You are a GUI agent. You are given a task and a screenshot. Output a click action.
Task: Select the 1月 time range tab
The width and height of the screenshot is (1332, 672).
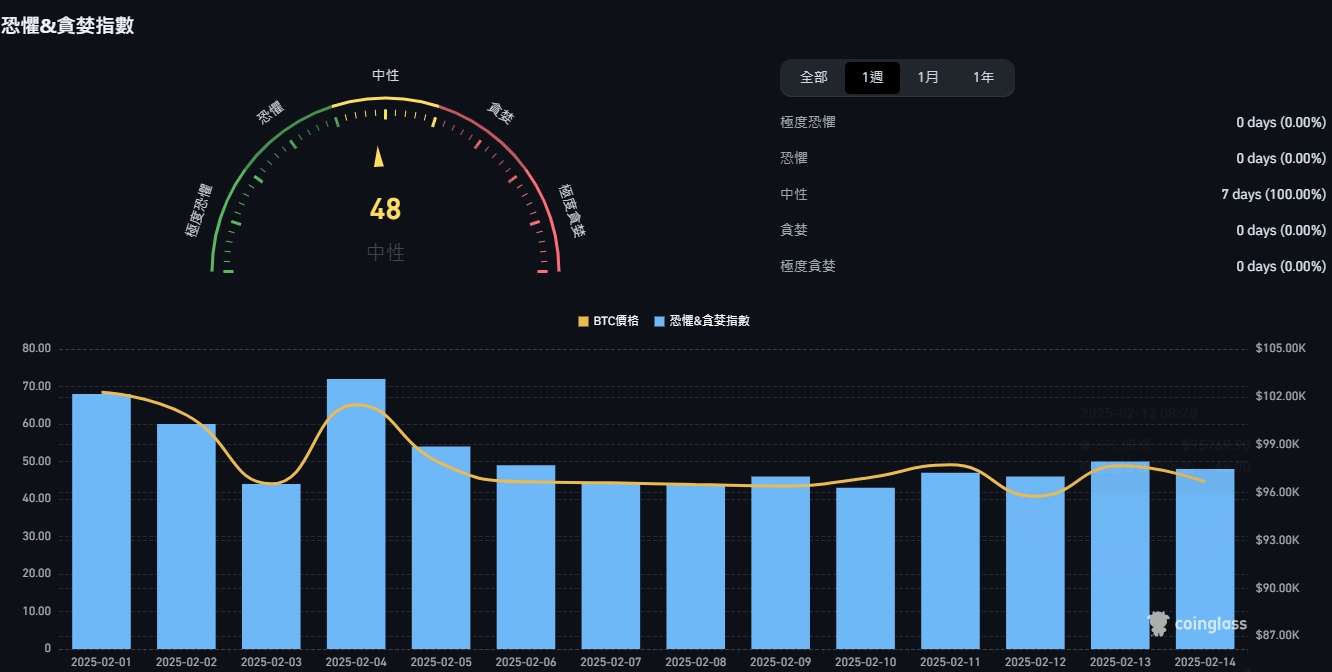tap(928, 77)
